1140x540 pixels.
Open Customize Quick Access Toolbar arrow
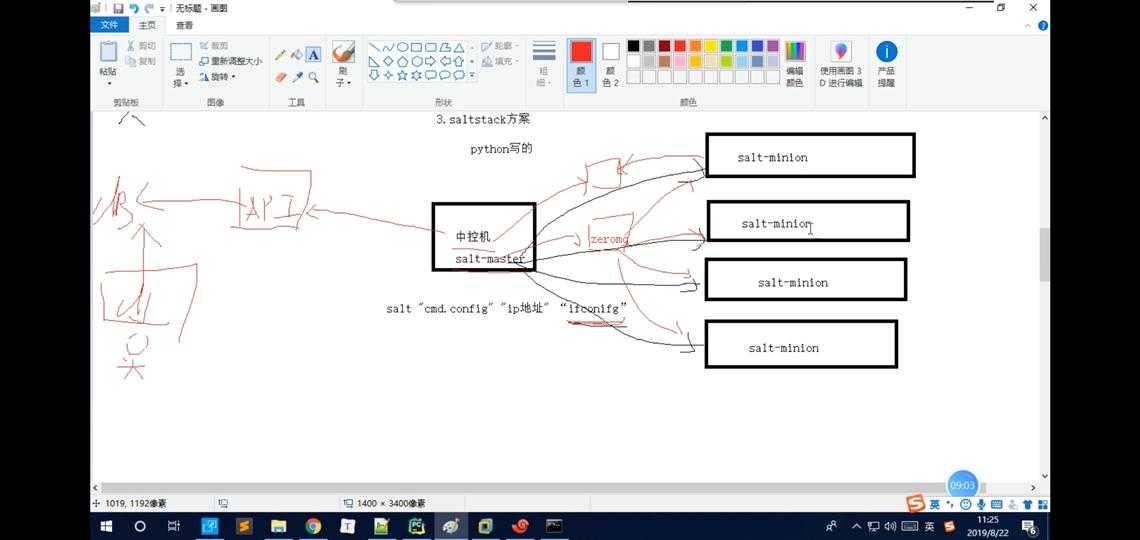point(163,9)
